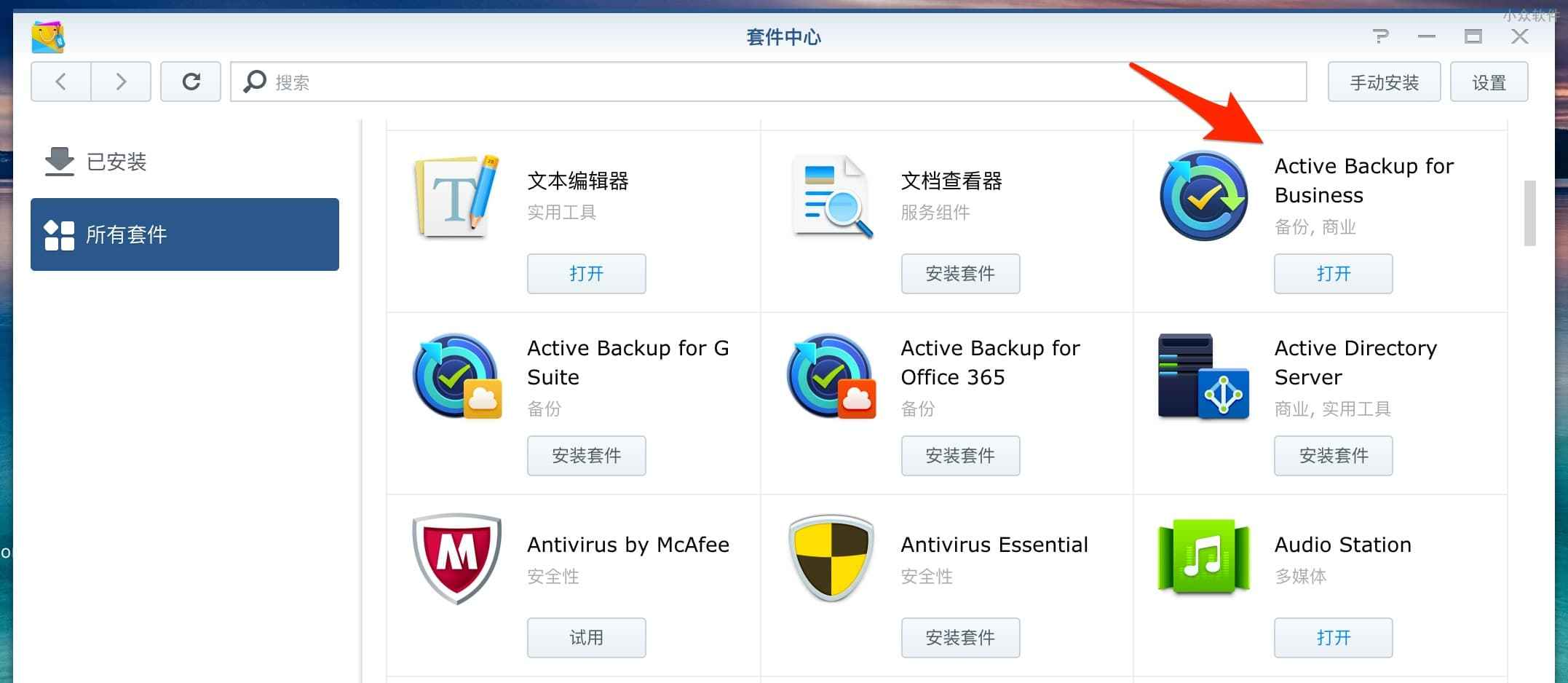Click the Document Viewer package icon
The image size is (1568, 683).
[x=832, y=196]
